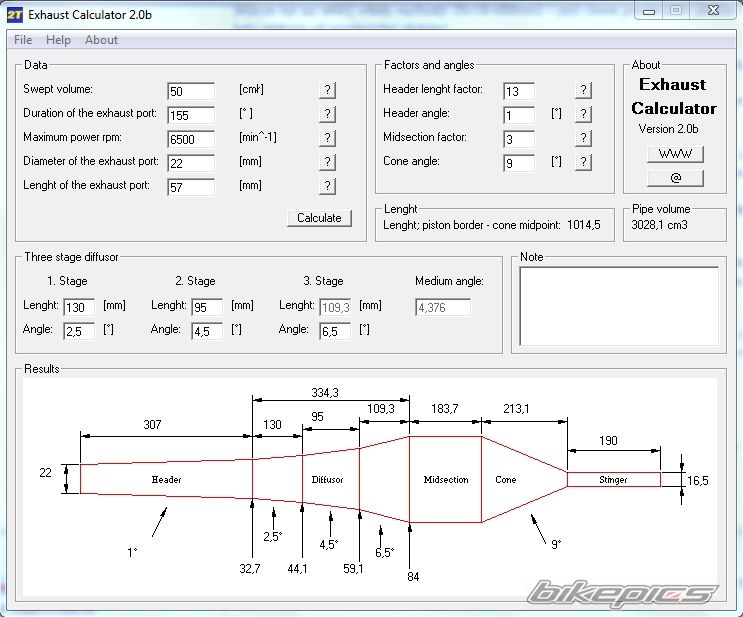Screen dimensions: 743x617
Task: Click the 1. Stage Lenght field
Action: (79, 306)
